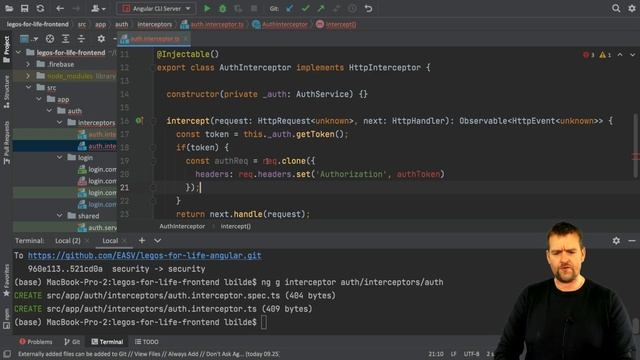Open the Project view selector dropdown
The image size is (640, 360).
coord(29,39)
